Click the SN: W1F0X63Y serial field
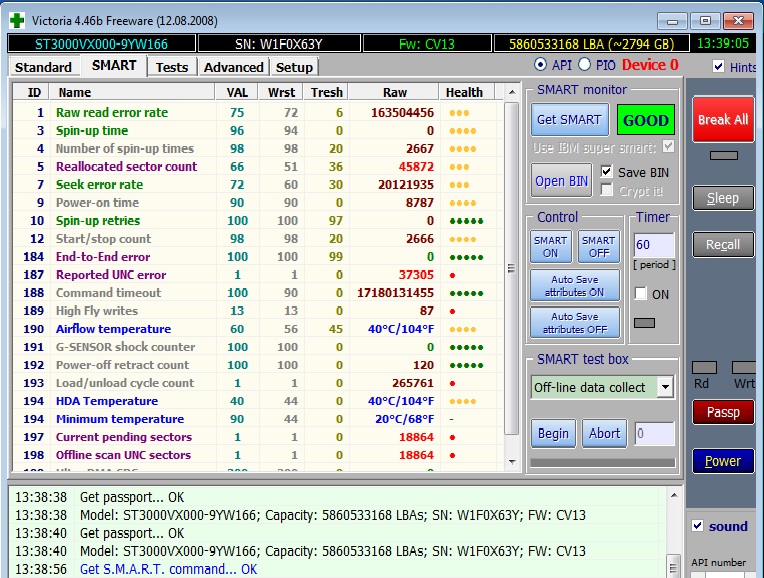 pyautogui.click(x=279, y=44)
